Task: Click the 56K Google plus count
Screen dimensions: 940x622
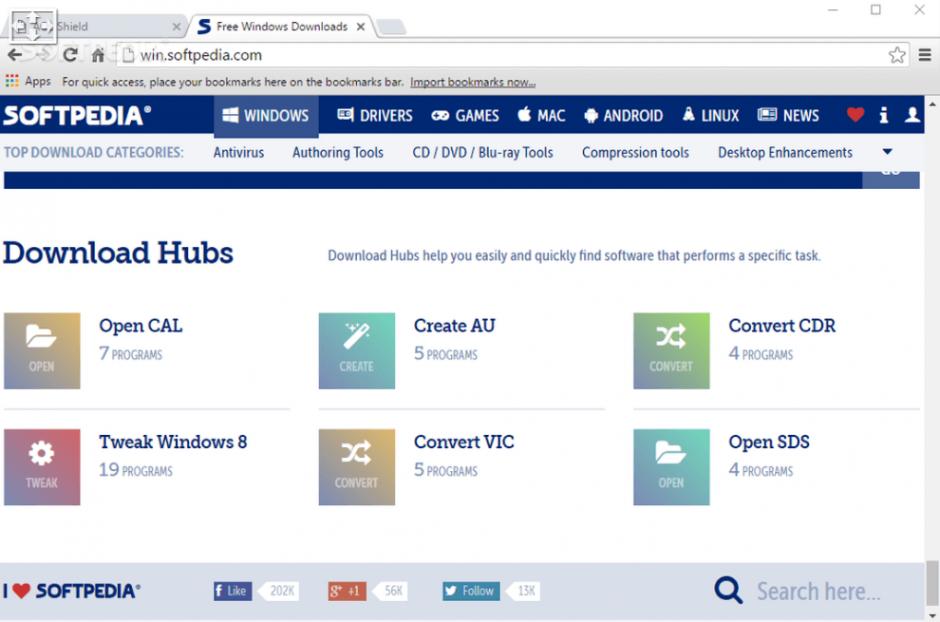Action: [x=391, y=591]
